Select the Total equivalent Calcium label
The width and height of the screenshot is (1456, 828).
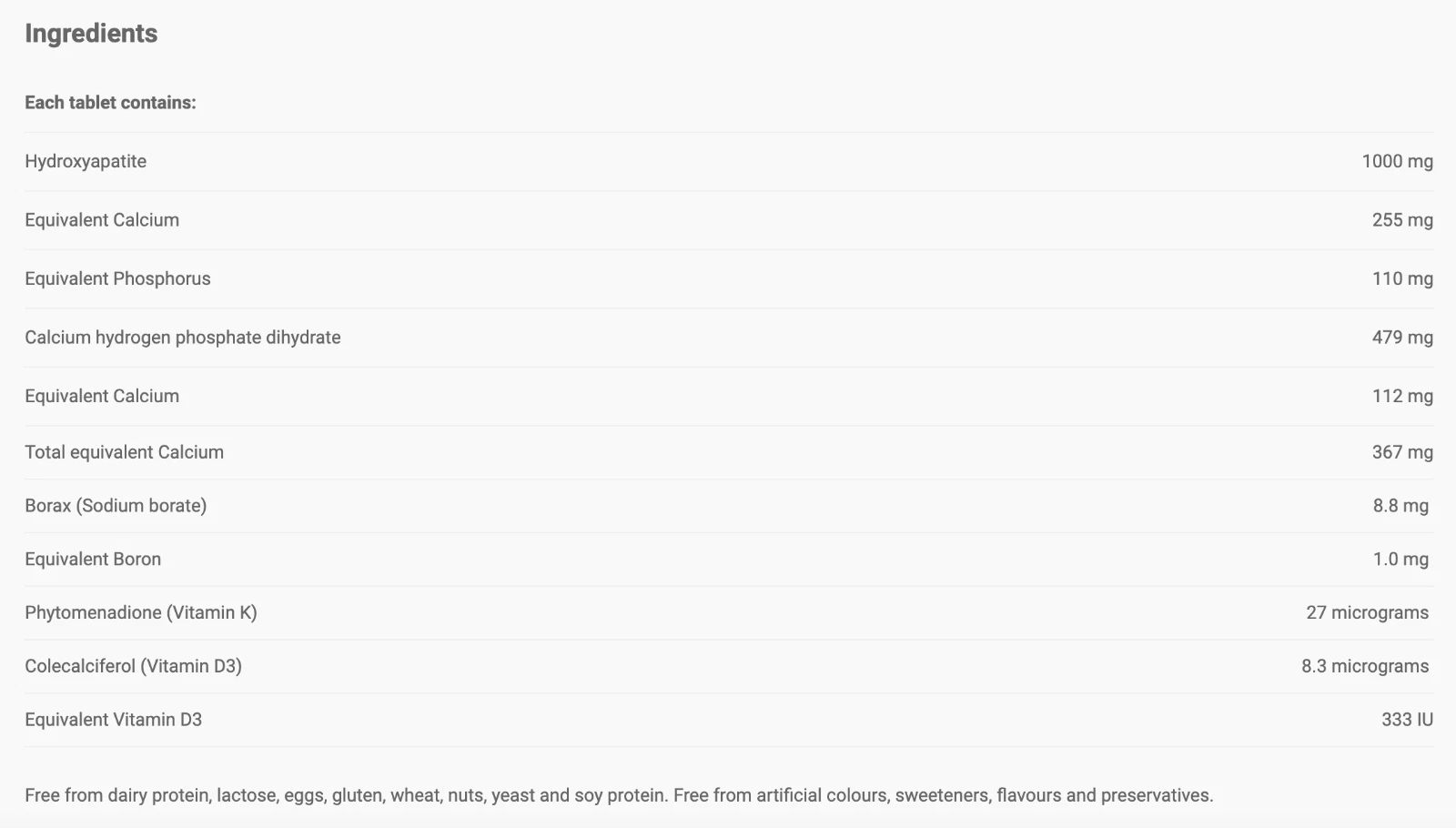124,452
